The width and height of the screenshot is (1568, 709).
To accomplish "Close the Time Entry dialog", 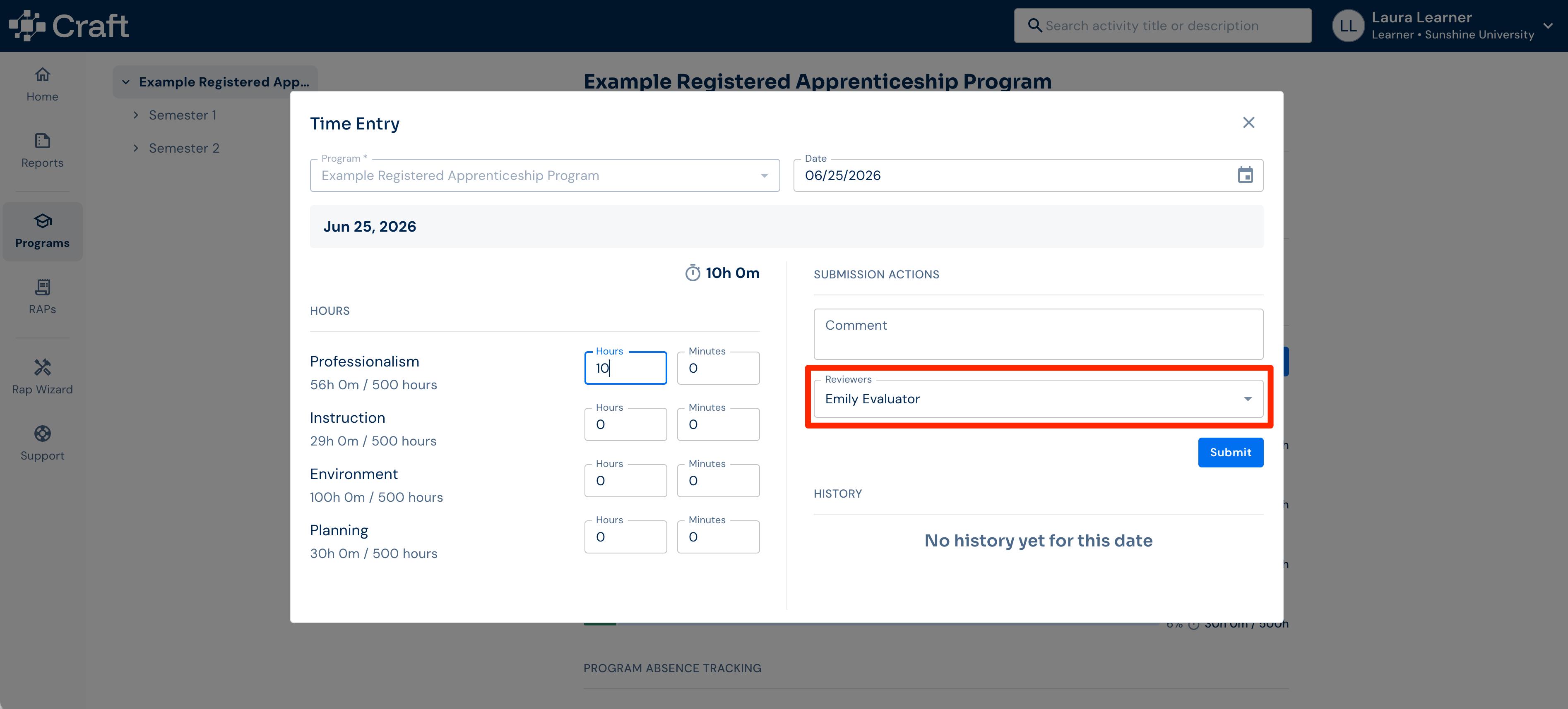I will click(x=1248, y=123).
